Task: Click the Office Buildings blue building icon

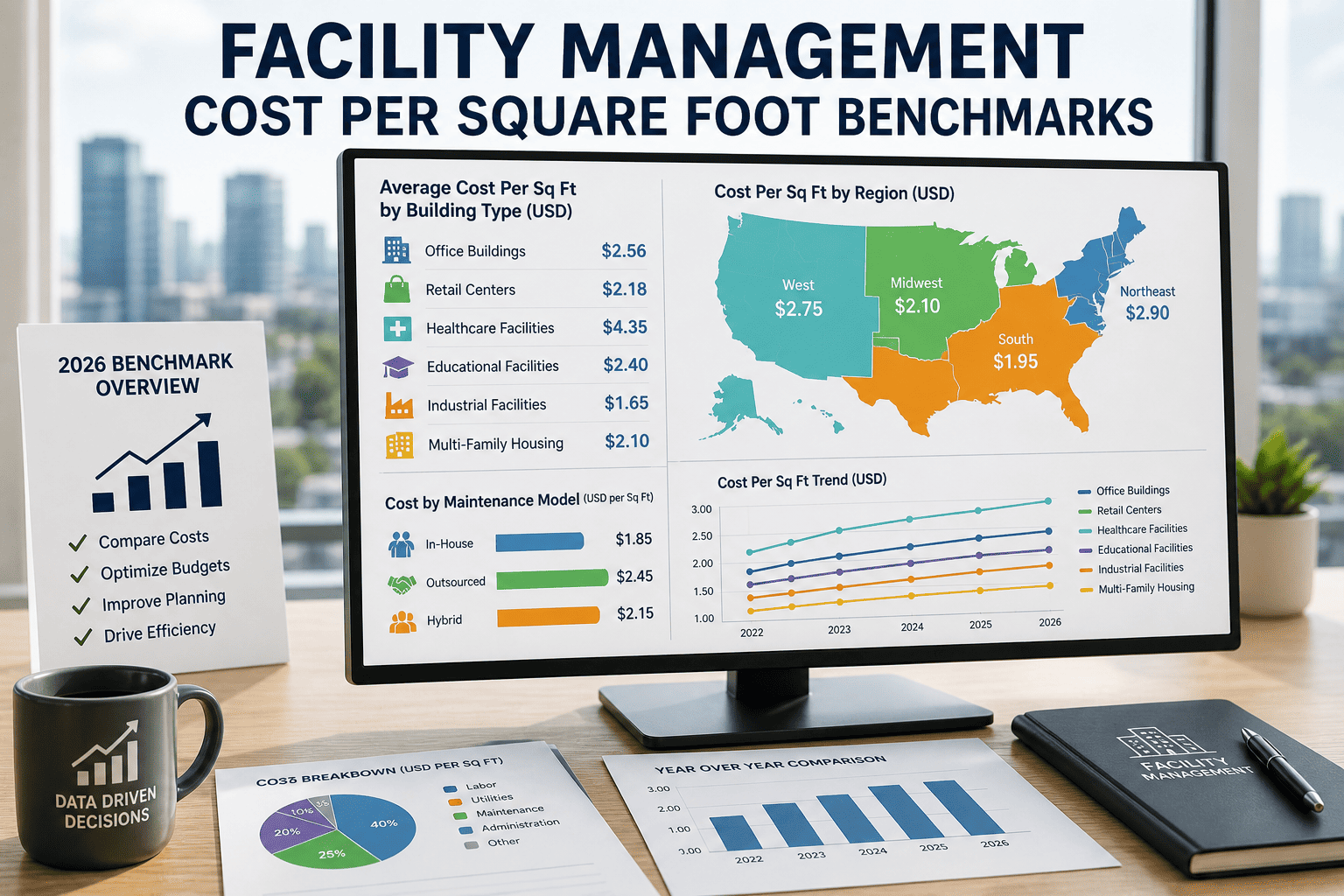Action: click(396, 250)
